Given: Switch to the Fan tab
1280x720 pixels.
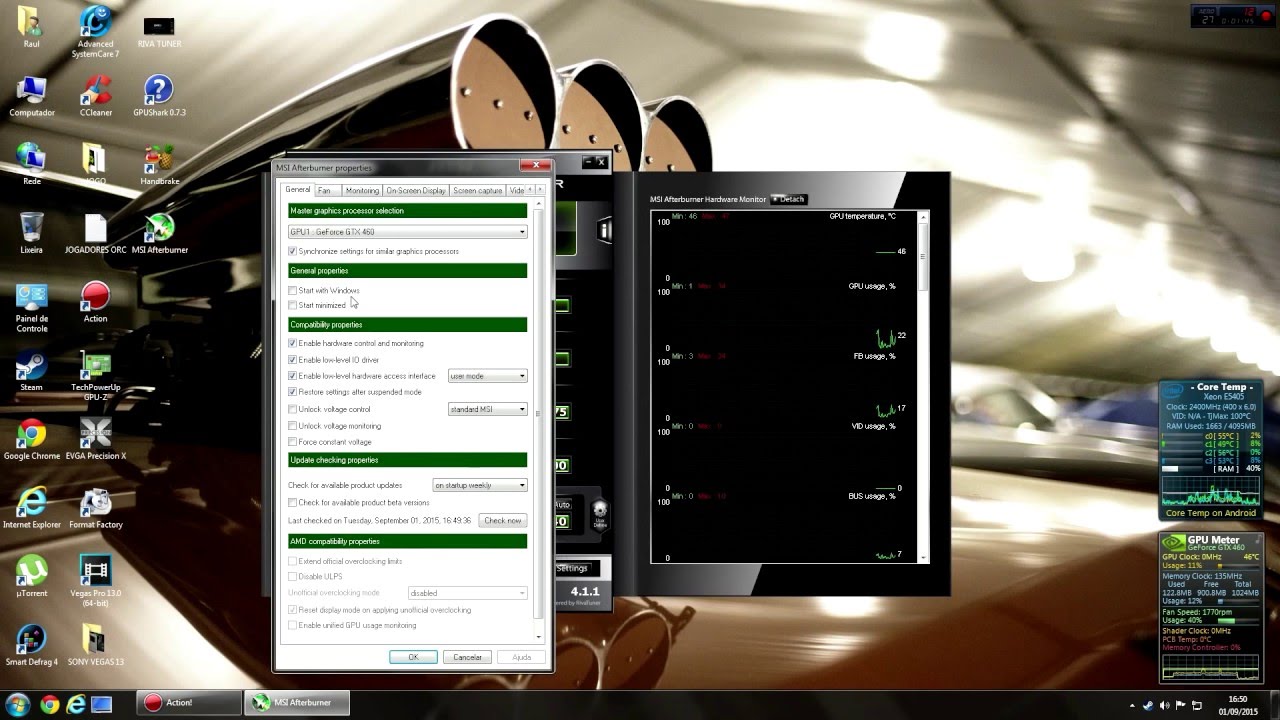Looking at the screenshot, I should (327, 190).
